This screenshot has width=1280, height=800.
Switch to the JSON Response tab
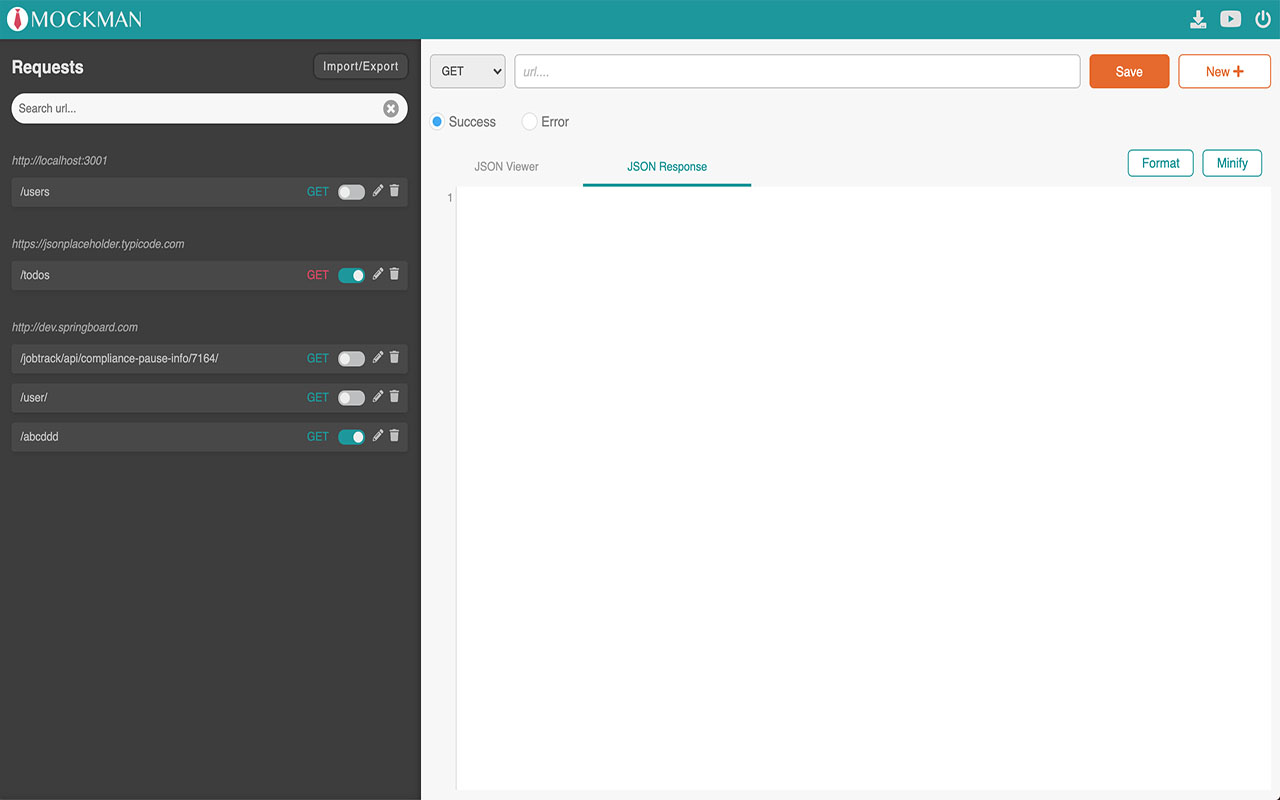667,167
